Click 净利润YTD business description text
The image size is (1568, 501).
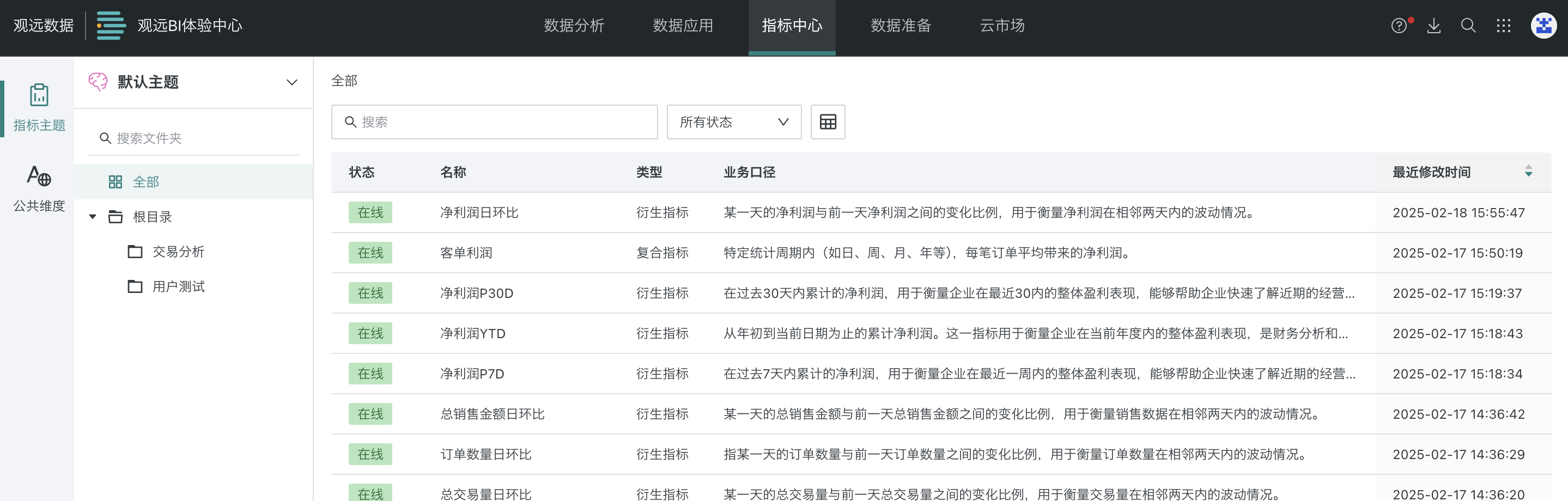point(1035,334)
